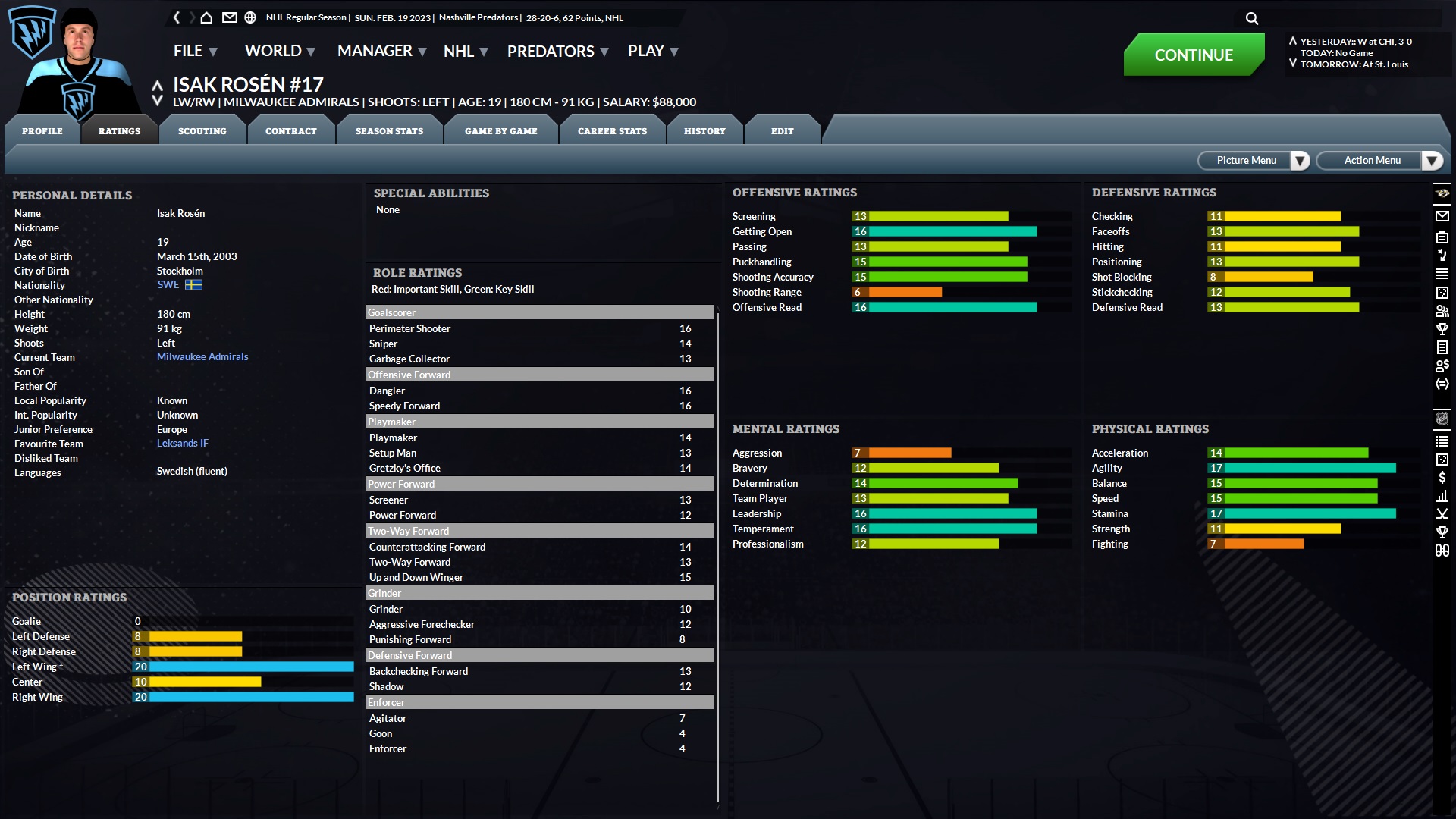Expand the PREDATORS menu

click(557, 52)
